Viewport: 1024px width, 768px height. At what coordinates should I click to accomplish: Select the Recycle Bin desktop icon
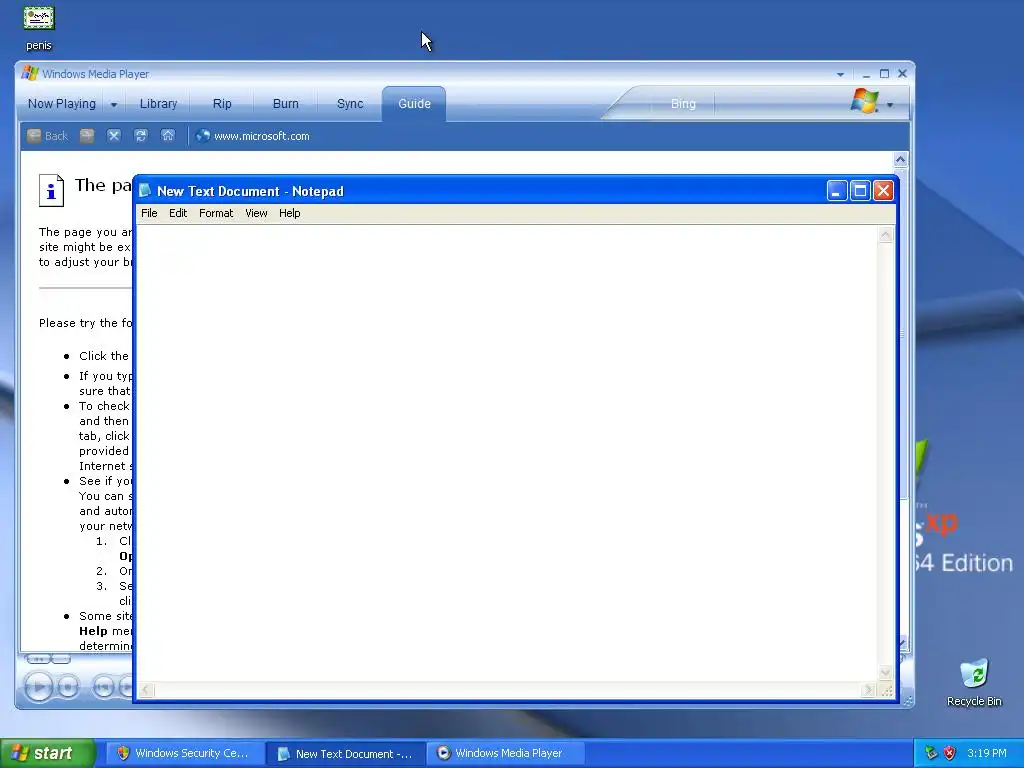click(x=974, y=682)
